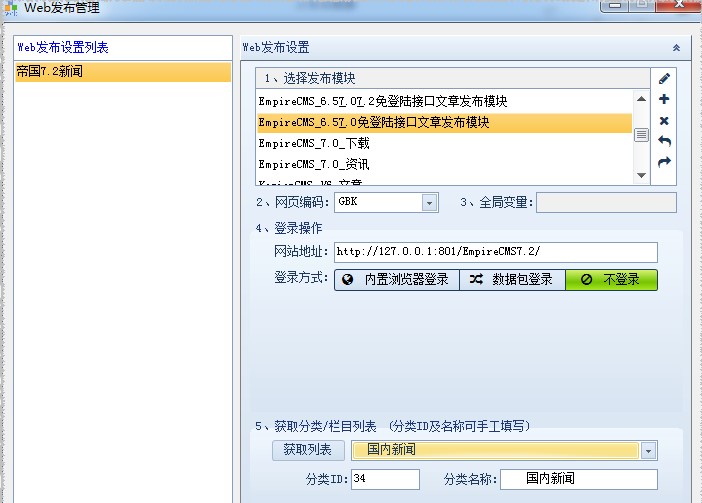Click the import module arrow icon

tap(664, 141)
